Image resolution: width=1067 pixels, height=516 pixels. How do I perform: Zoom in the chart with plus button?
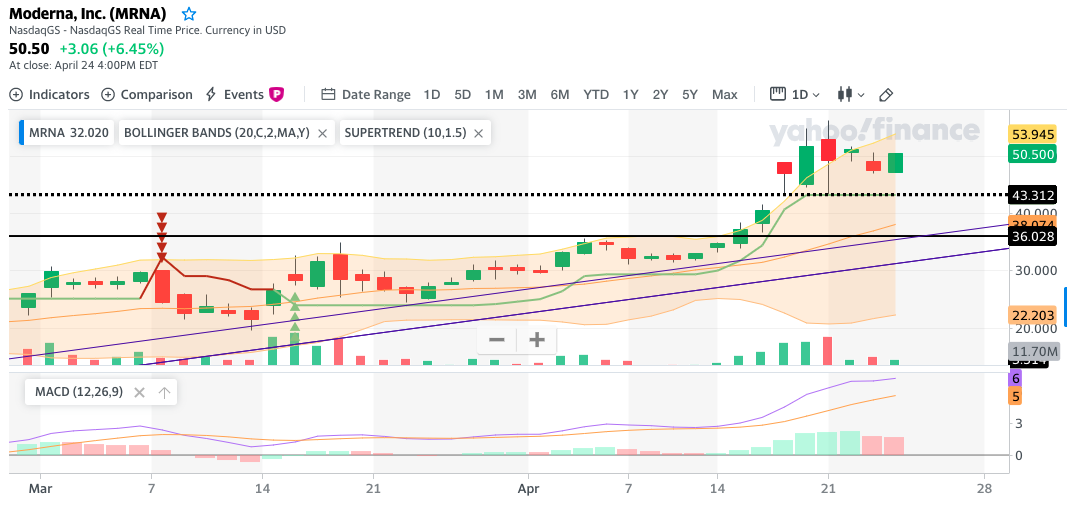[537, 340]
